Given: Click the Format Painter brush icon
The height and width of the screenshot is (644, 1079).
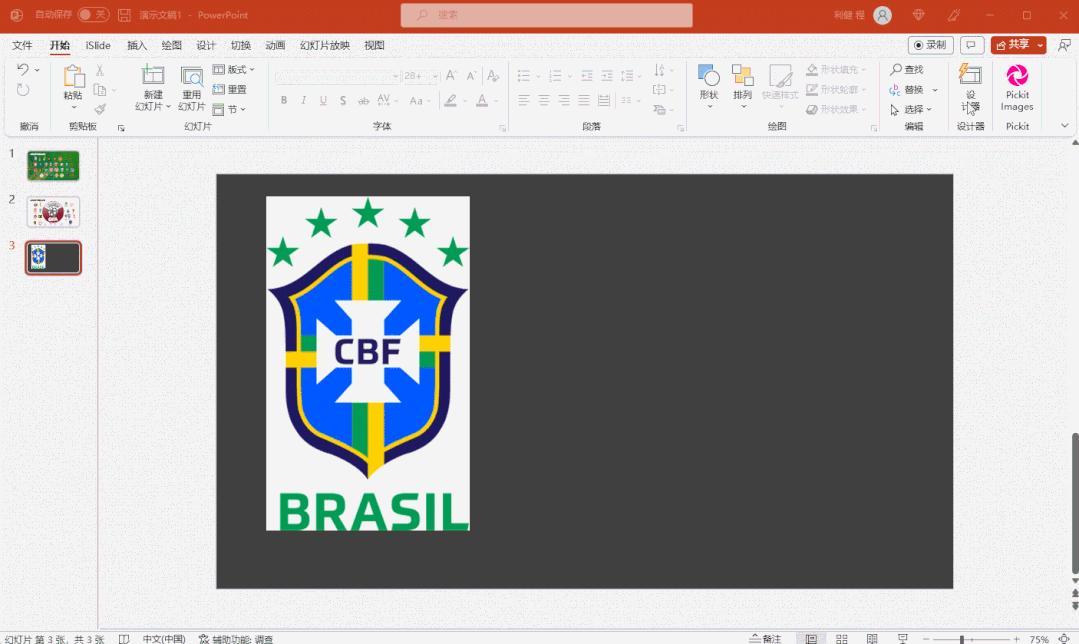Looking at the screenshot, I should click(x=100, y=109).
